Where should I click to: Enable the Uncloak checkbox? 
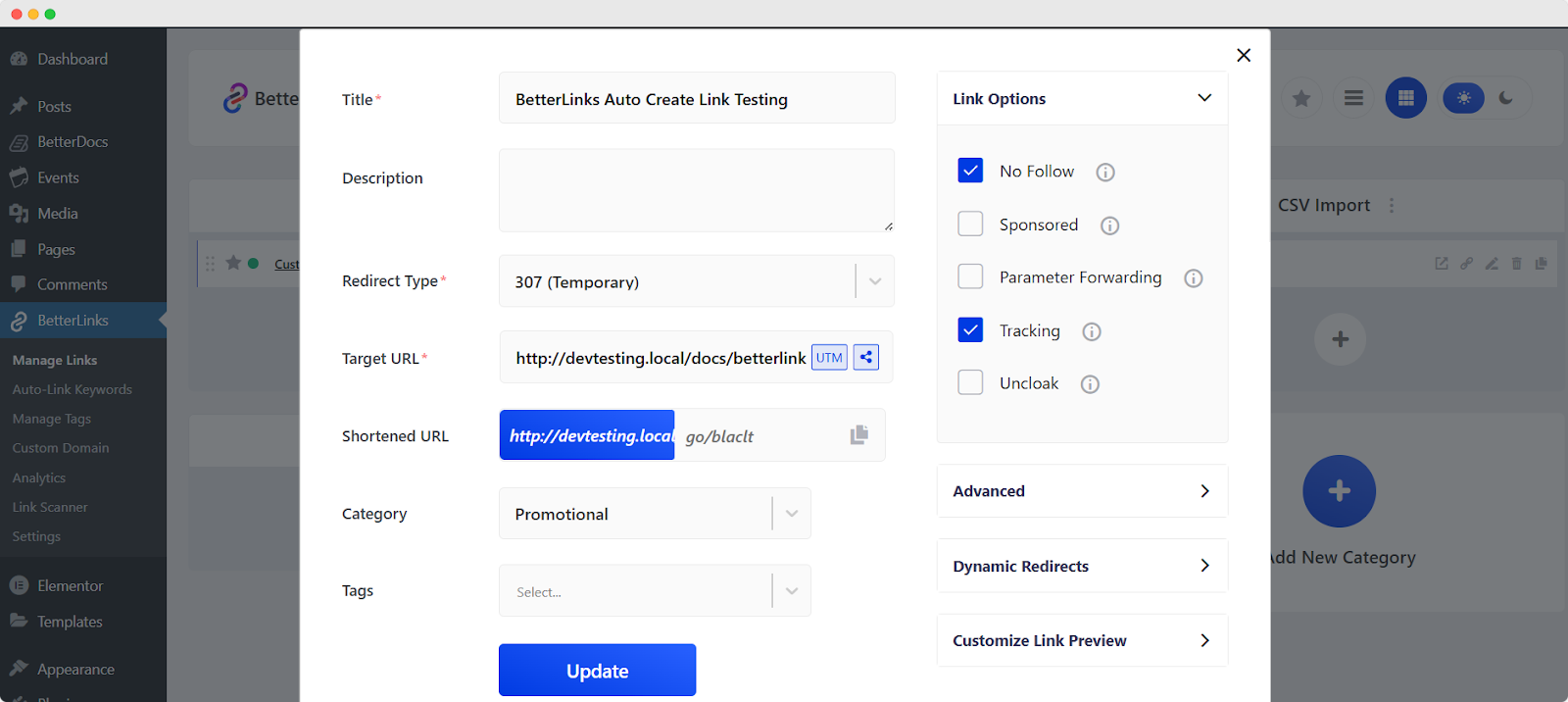(970, 382)
